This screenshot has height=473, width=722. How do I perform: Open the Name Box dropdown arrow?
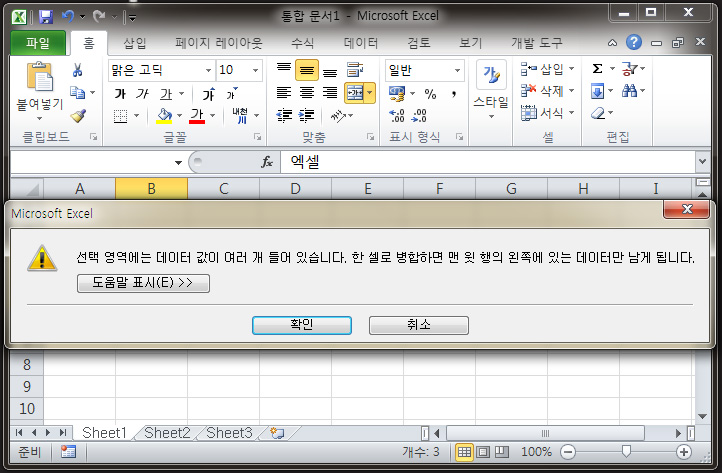tap(178, 162)
